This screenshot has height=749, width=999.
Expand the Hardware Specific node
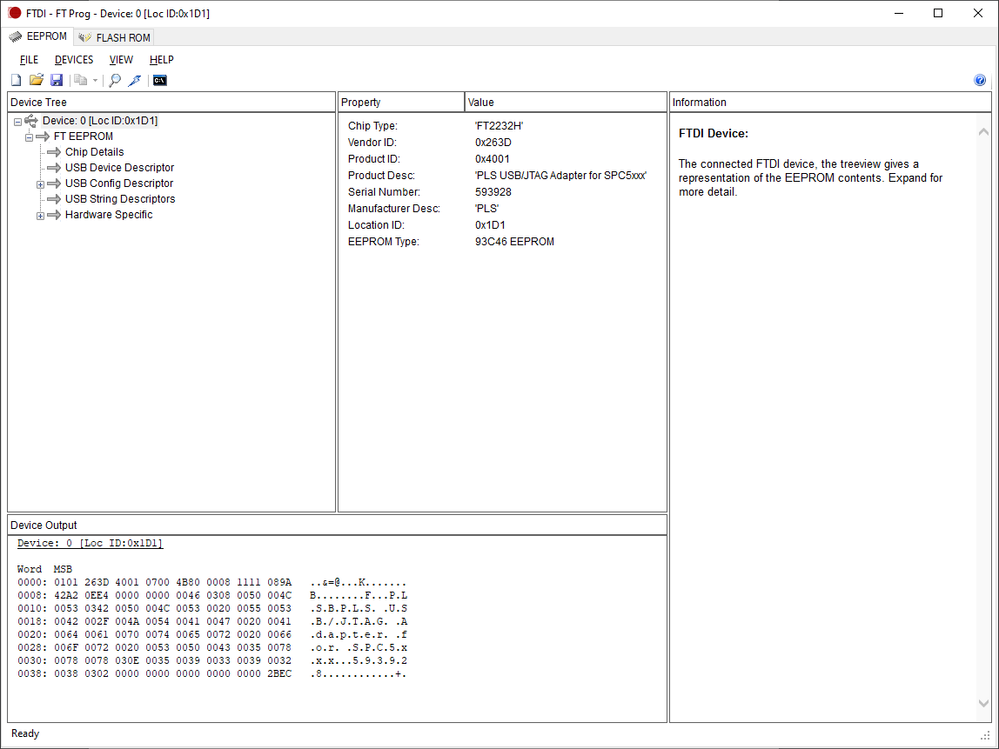coord(40,215)
